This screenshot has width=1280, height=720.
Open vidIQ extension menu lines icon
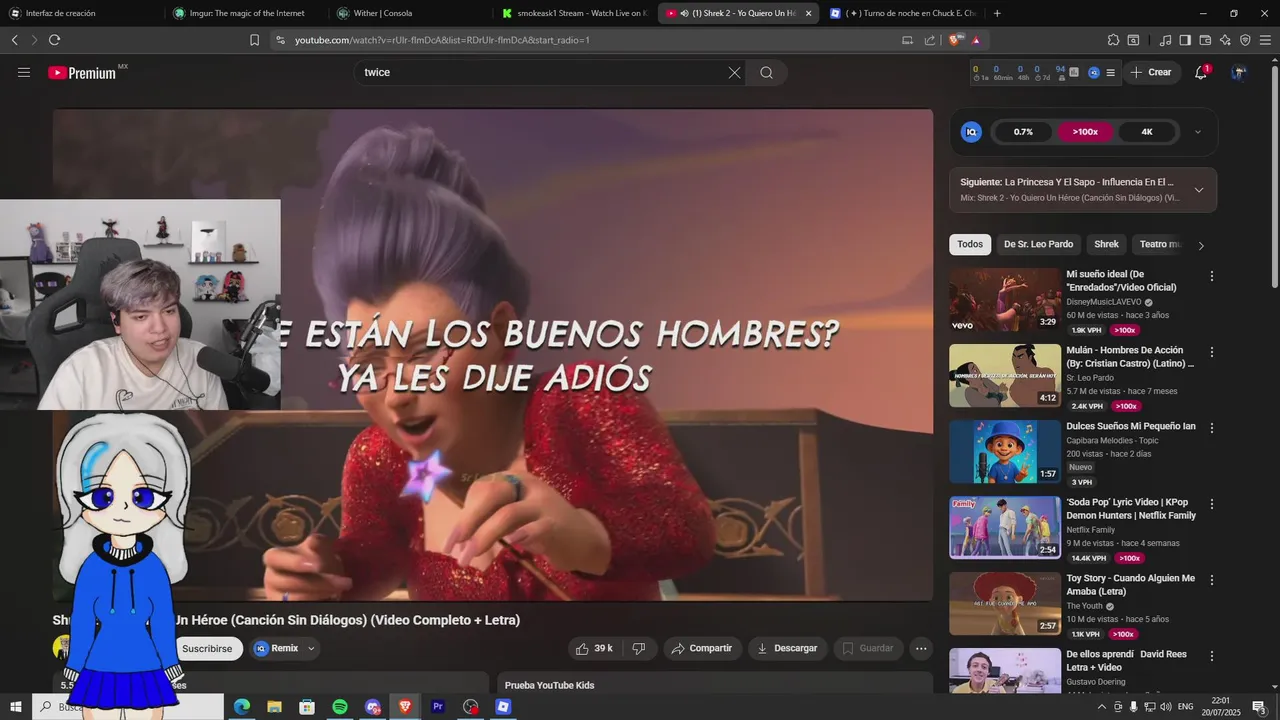(x=1110, y=72)
